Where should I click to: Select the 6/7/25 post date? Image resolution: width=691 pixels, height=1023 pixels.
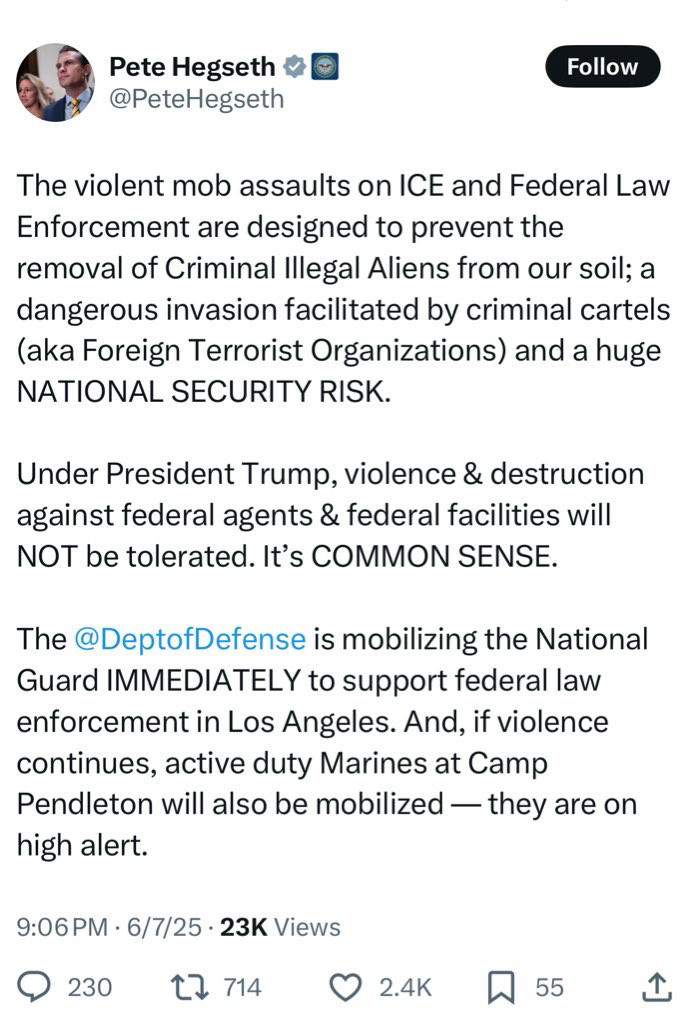164,927
